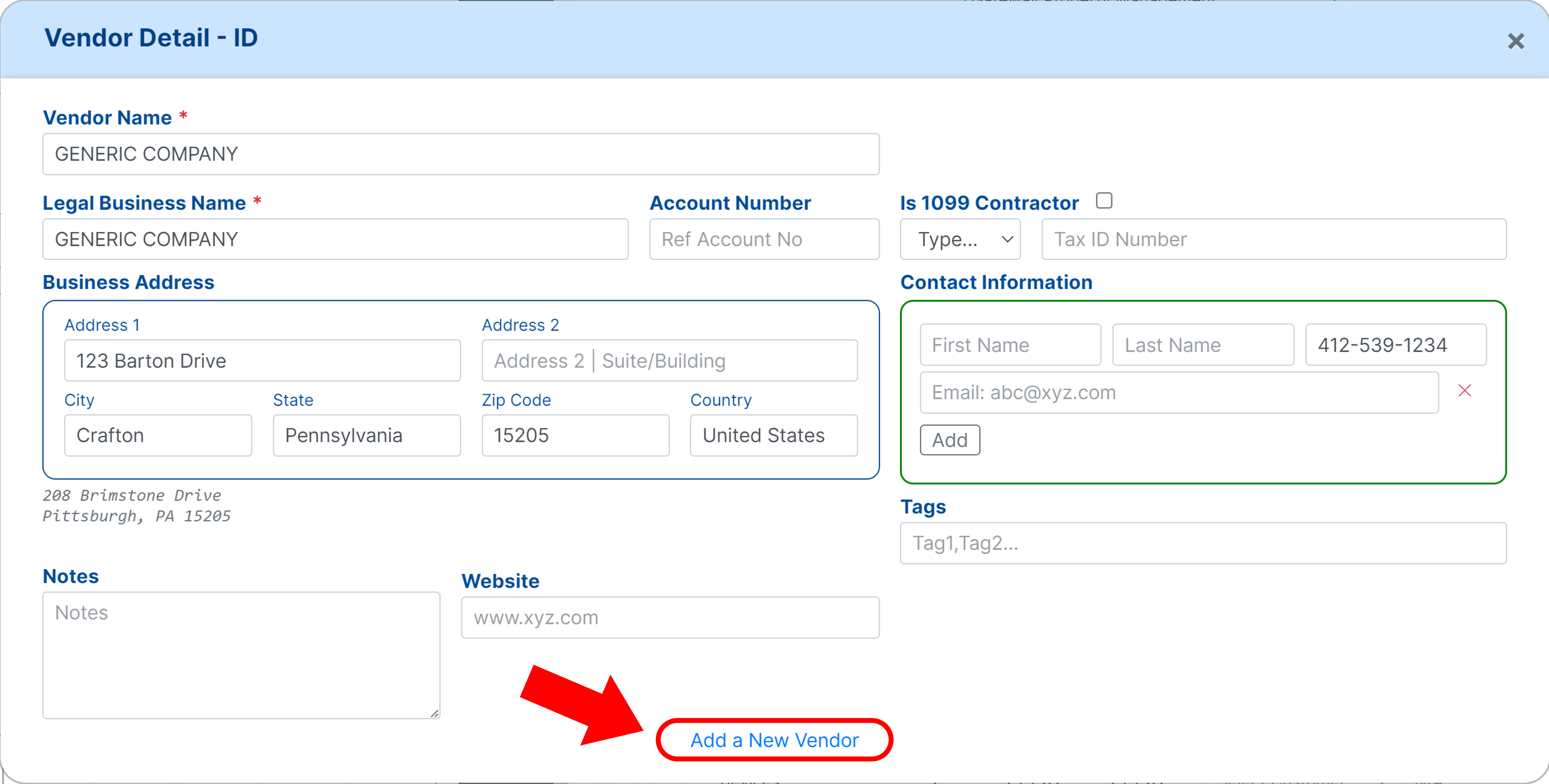1549x784 pixels.
Task: Click the State field showing Pennsylvania
Action: (367, 435)
